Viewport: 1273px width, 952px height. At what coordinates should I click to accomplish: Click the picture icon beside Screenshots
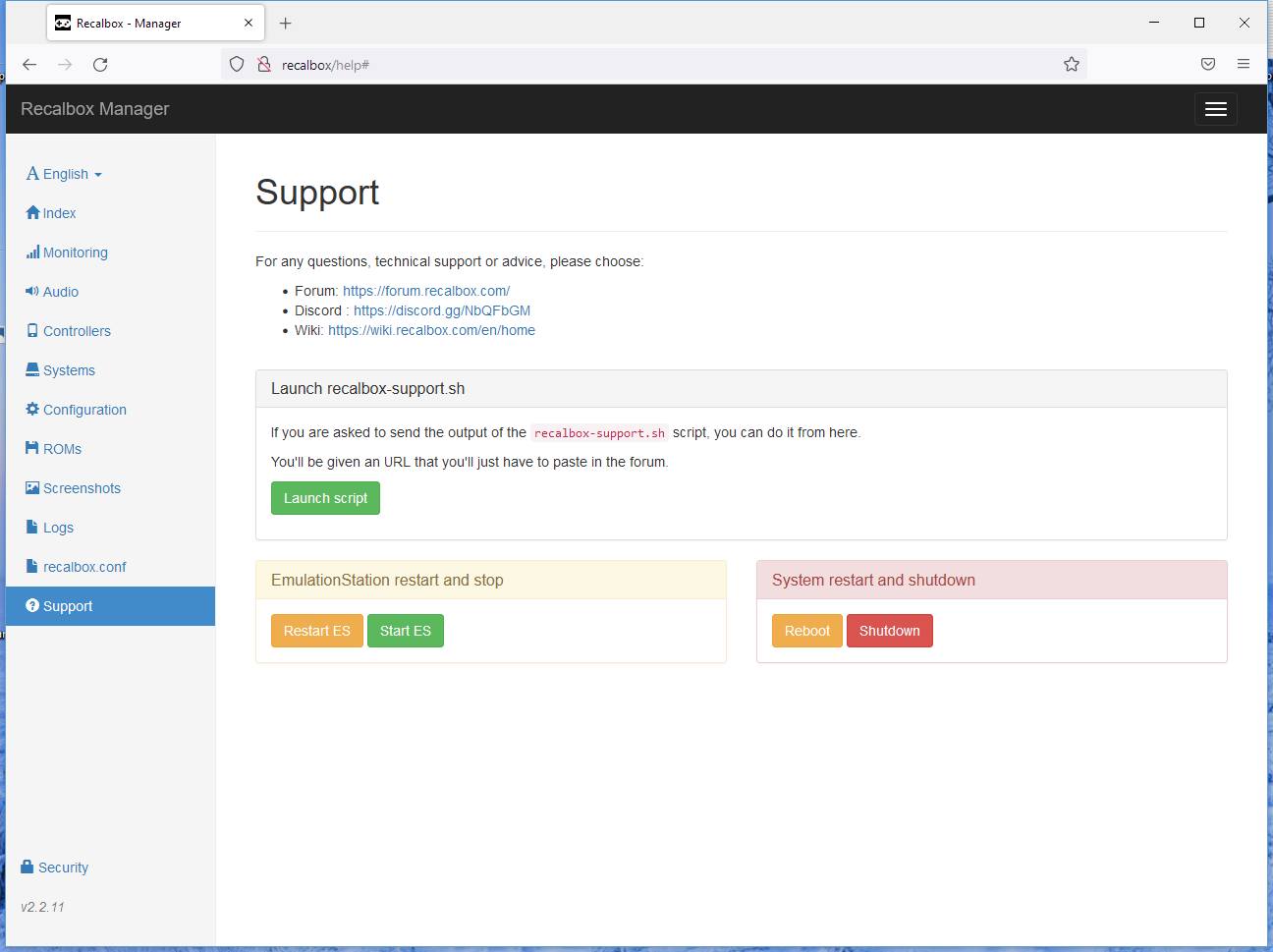click(x=32, y=487)
